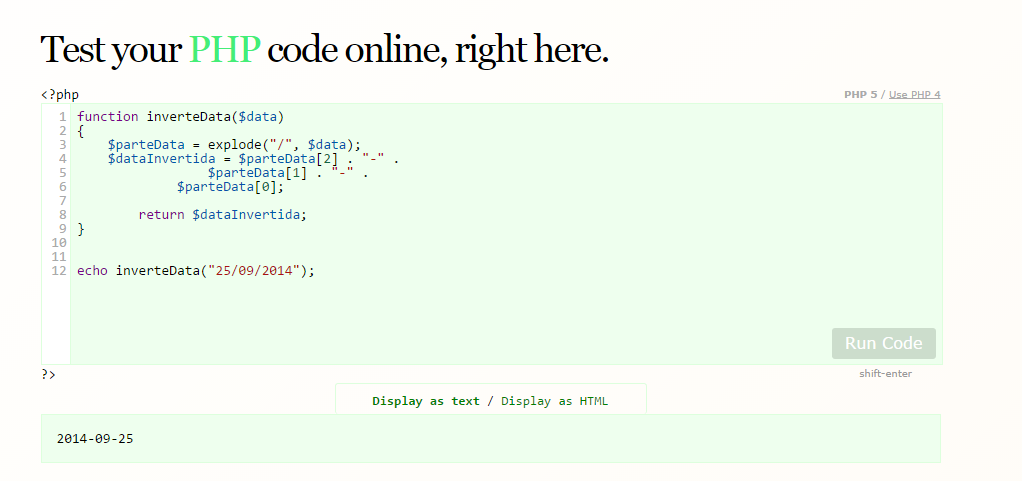Select Display as text option
The width and height of the screenshot is (1022, 481).
(426, 401)
